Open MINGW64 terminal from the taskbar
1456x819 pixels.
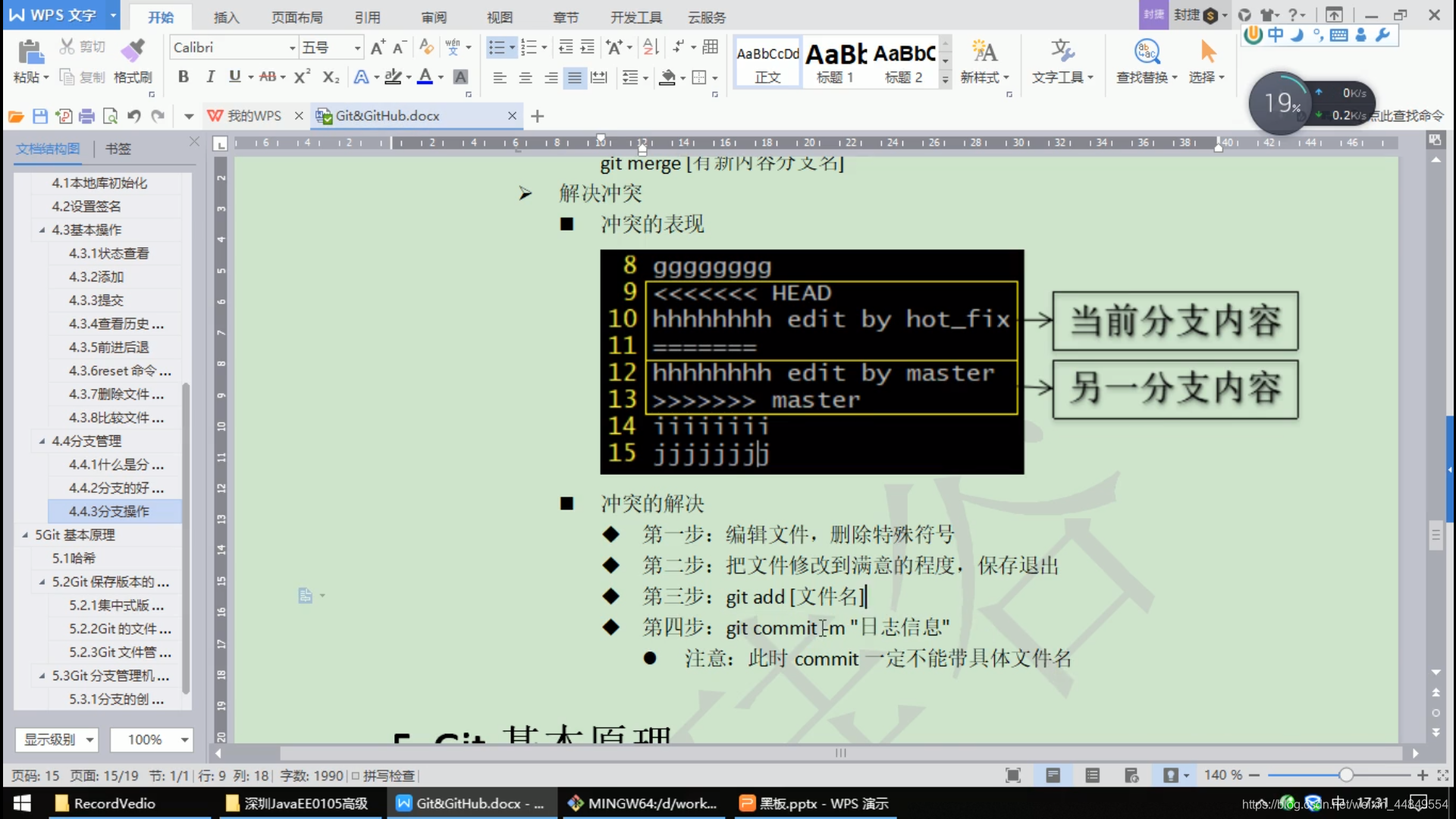coord(643,803)
